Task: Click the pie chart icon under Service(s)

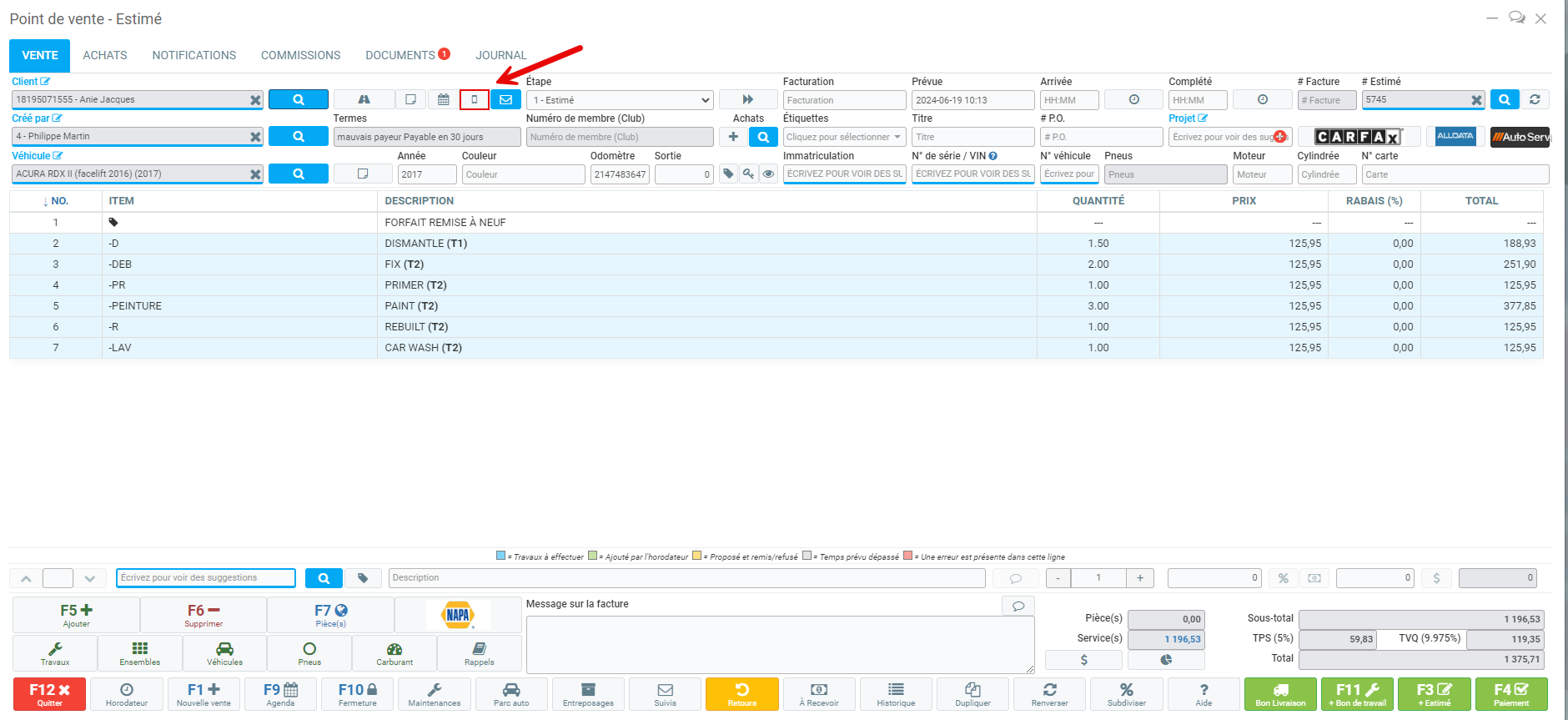Action: click(x=1165, y=660)
